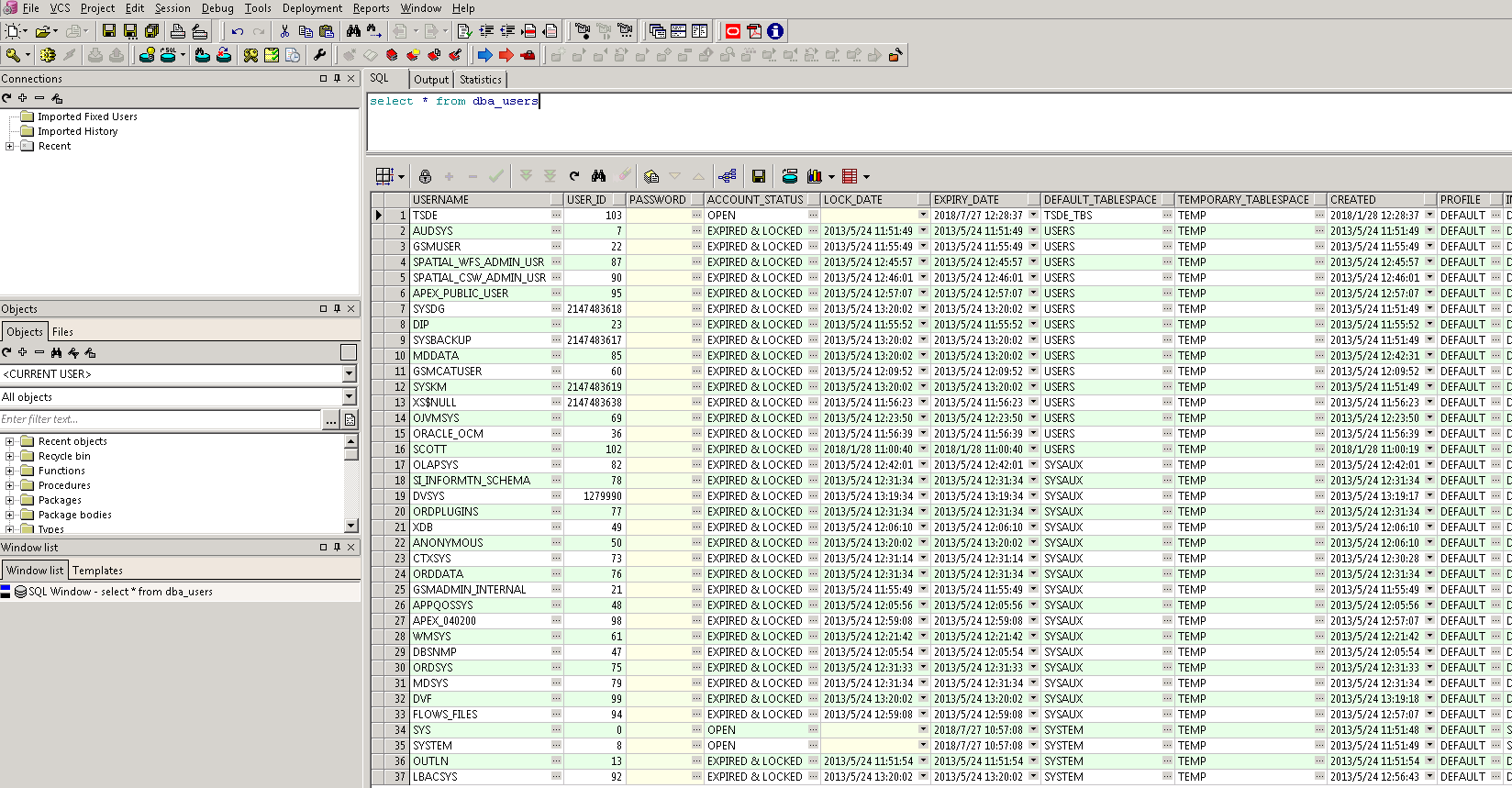This screenshot has width=1512, height=788.
Task: Click the Execute gear icon
Action: [x=48, y=55]
